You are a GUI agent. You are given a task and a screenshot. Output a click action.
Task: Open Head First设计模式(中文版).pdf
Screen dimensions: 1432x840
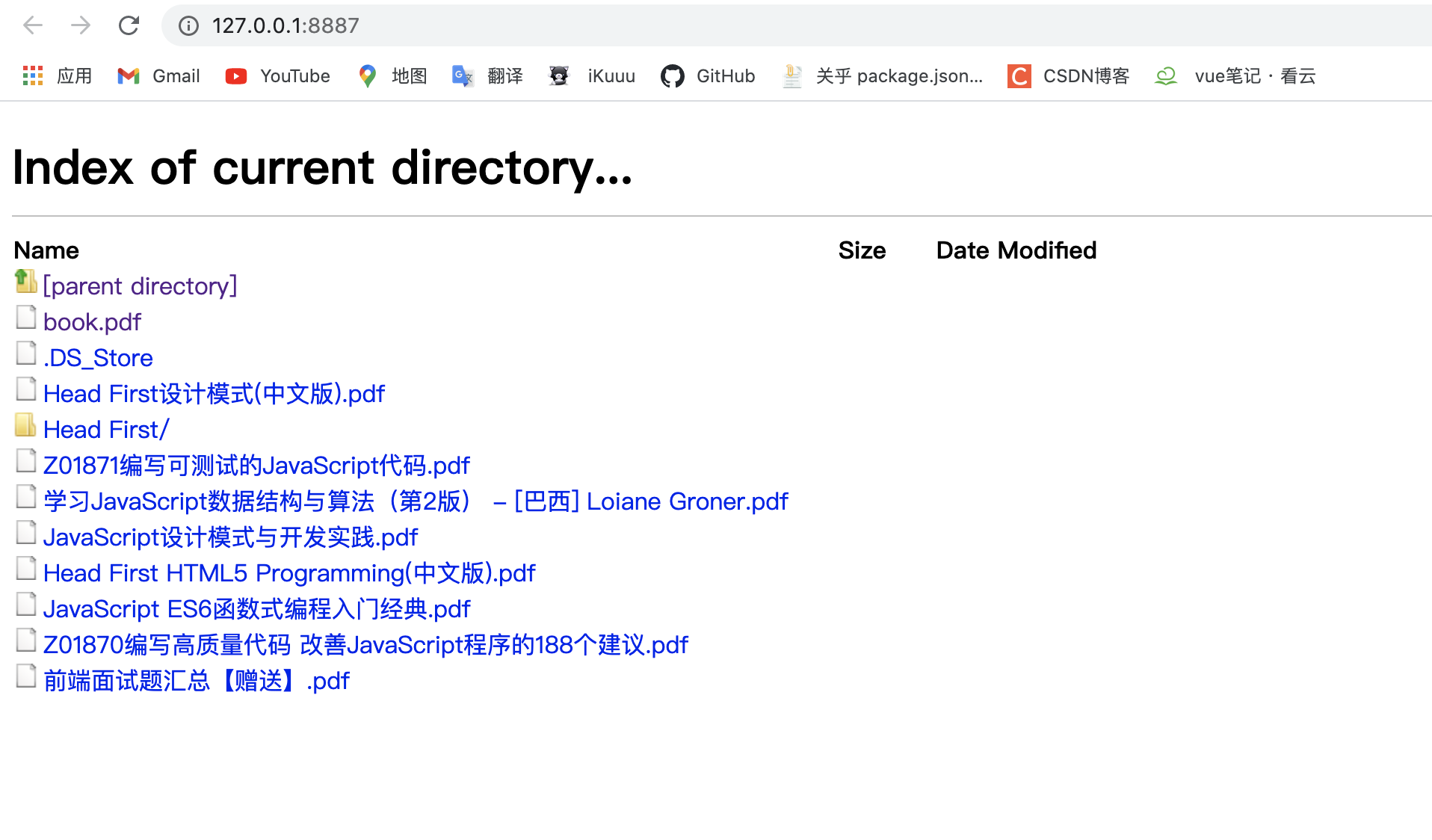[214, 393]
